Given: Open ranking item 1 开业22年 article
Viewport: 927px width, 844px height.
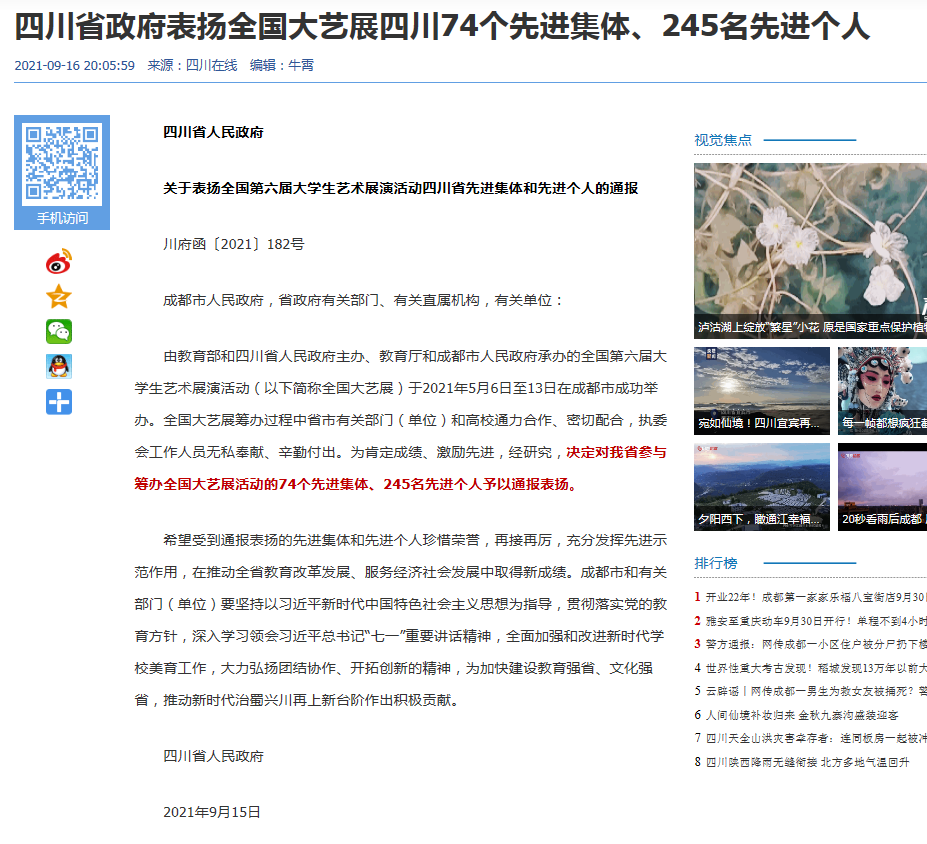Looking at the screenshot, I should [814, 597].
